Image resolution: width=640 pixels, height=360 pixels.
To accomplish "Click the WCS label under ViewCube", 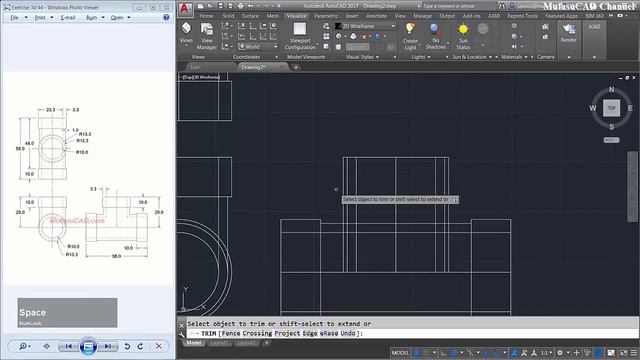I will (611, 140).
